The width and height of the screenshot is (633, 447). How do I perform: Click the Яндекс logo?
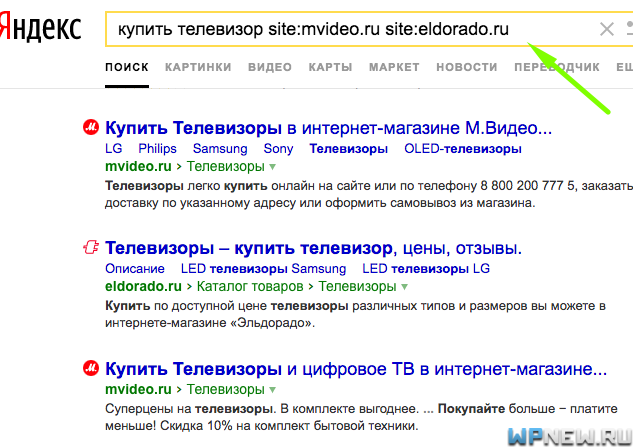tap(40, 27)
